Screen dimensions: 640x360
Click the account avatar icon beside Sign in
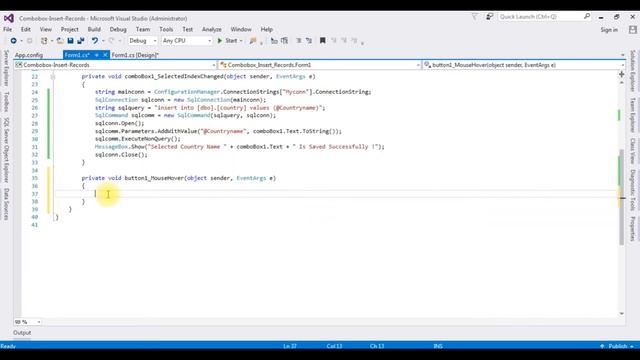point(633,29)
